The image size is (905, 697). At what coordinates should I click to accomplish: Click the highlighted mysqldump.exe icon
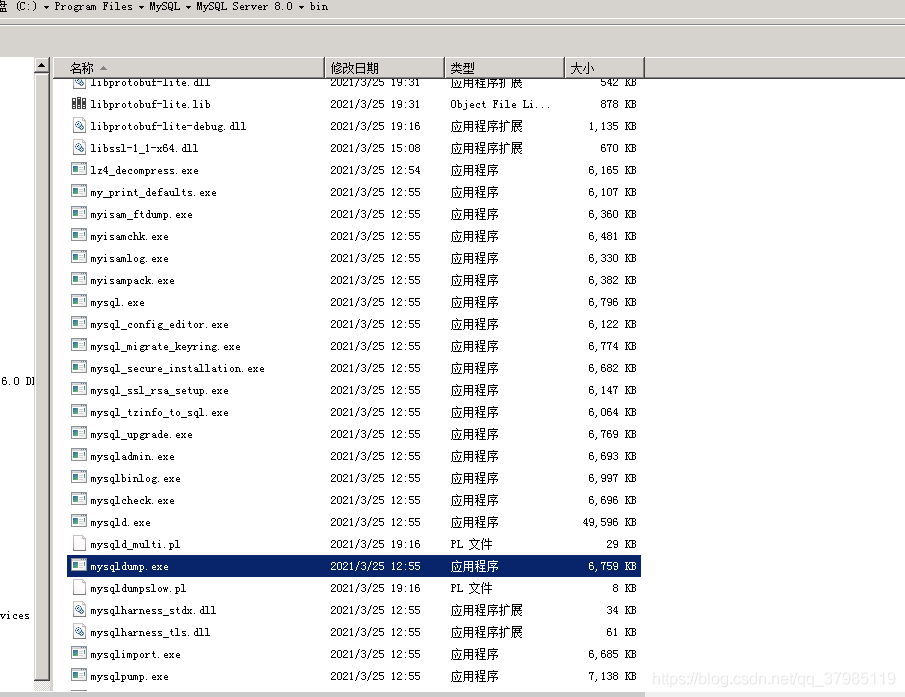79,565
